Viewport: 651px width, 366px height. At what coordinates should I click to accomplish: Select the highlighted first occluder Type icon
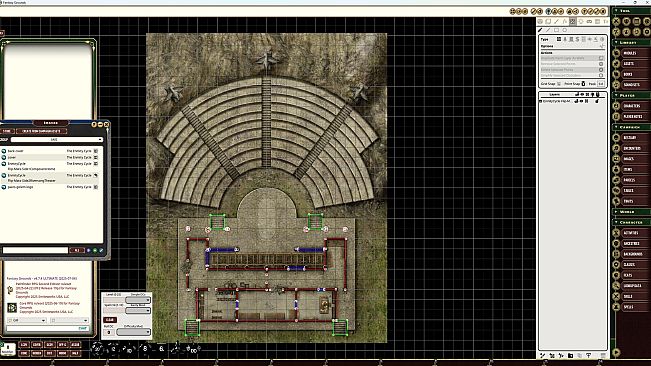point(559,39)
